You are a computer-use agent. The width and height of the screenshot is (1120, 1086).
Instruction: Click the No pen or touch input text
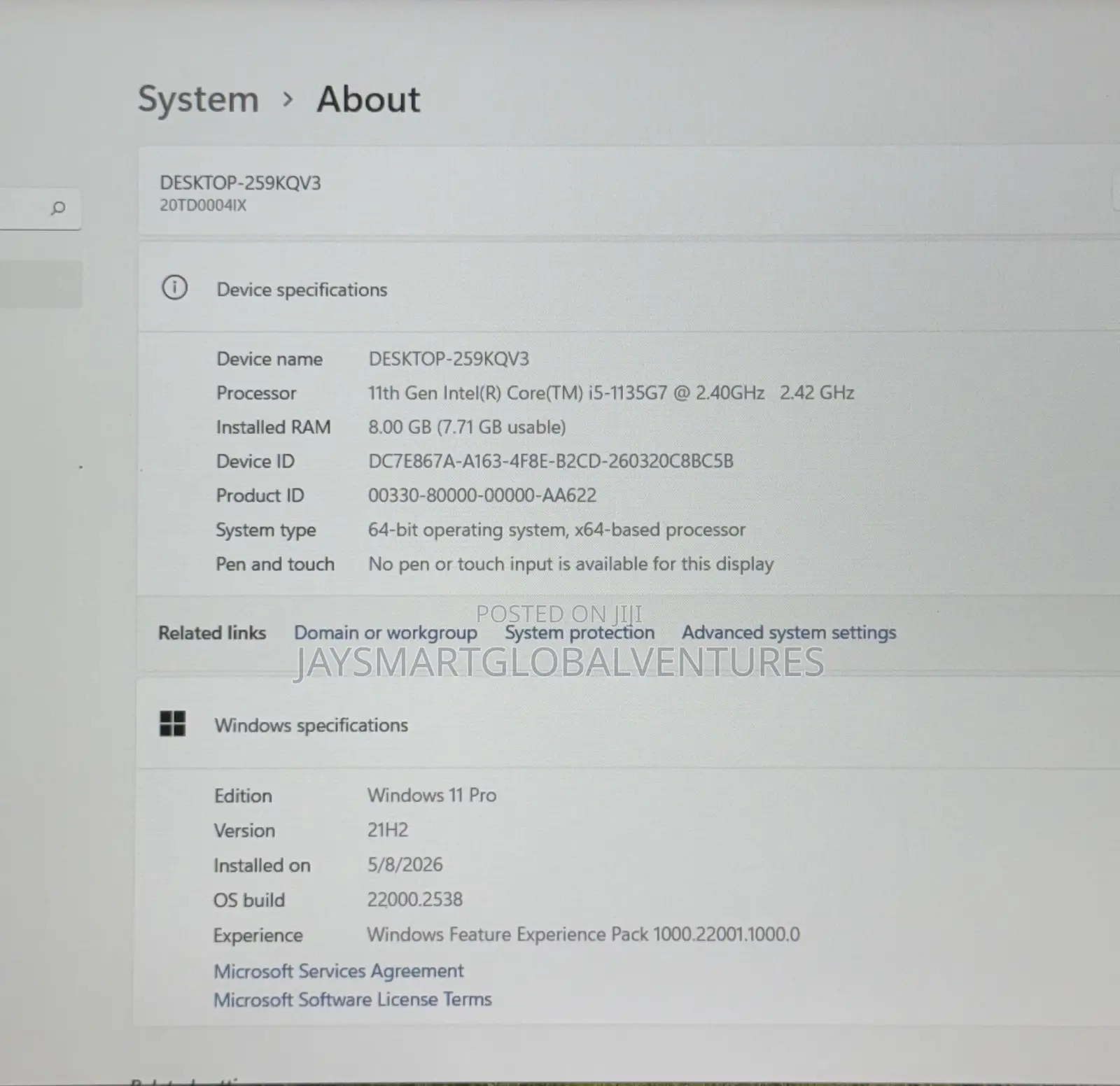pyautogui.click(x=571, y=564)
